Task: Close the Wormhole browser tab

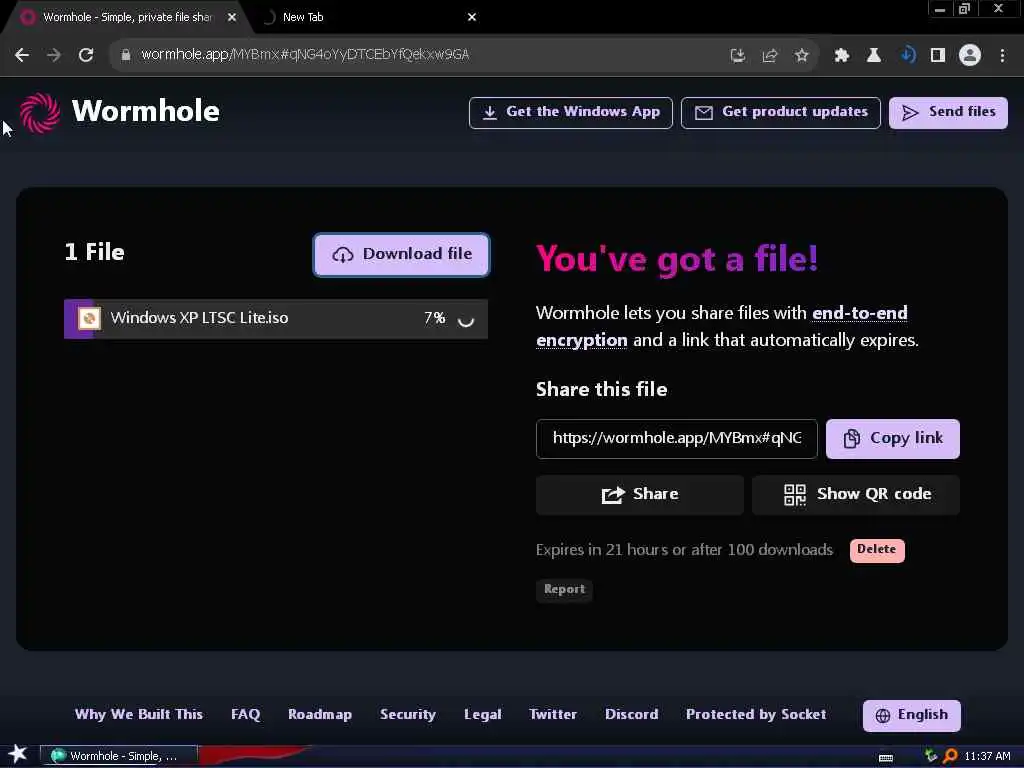Action: point(232,17)
